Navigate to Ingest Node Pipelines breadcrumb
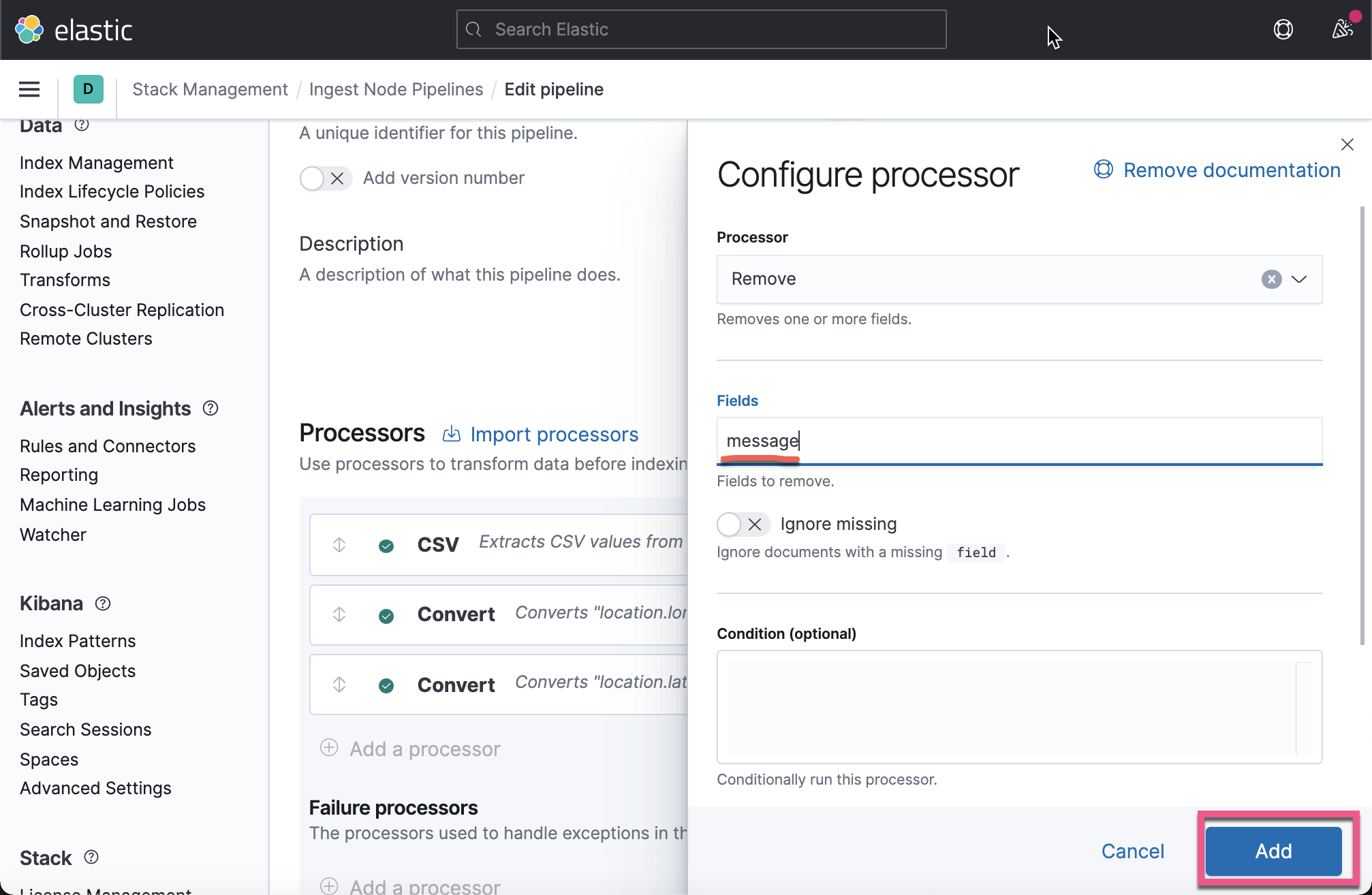The image size is (1372, 895). pos(396,89)
